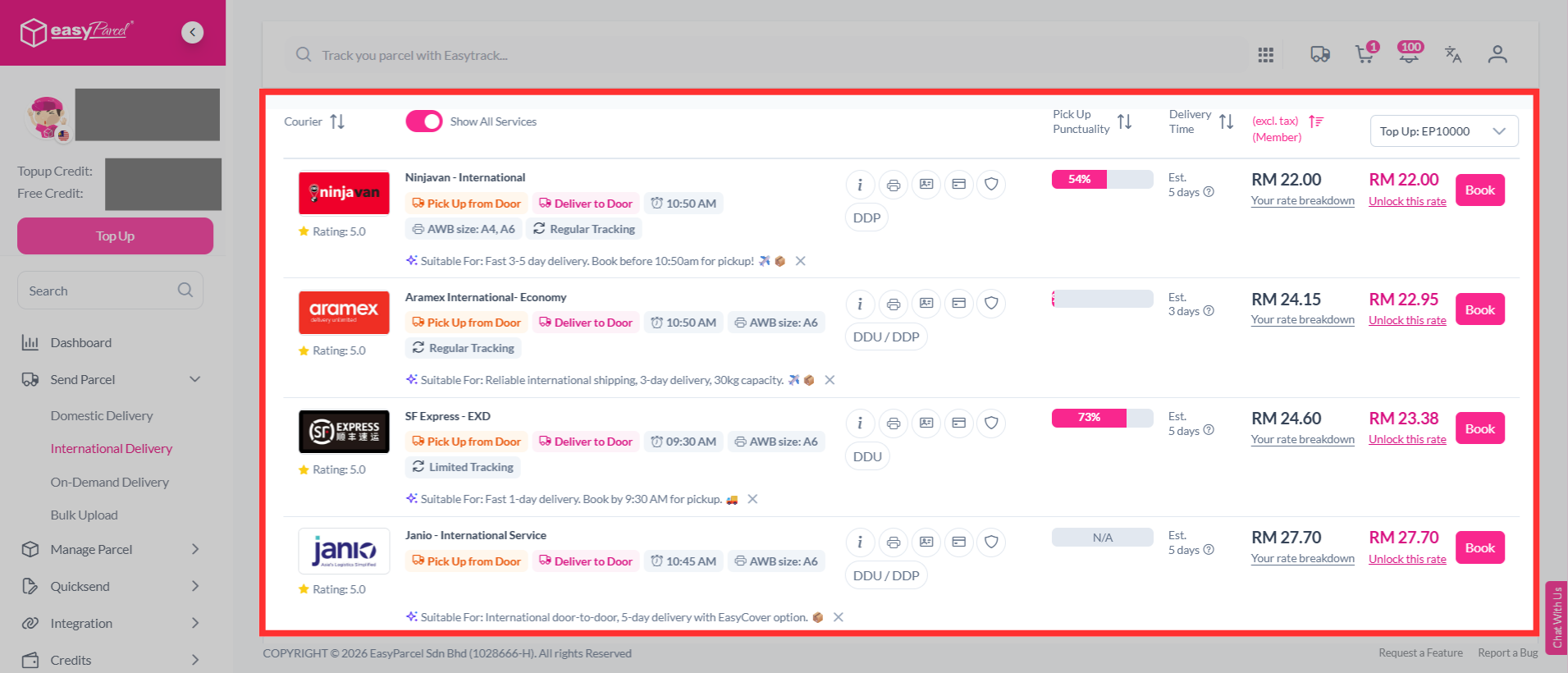
Task: Click the Ninjavan 54% punctuality bar
Action: click(x=1102, y=179)
